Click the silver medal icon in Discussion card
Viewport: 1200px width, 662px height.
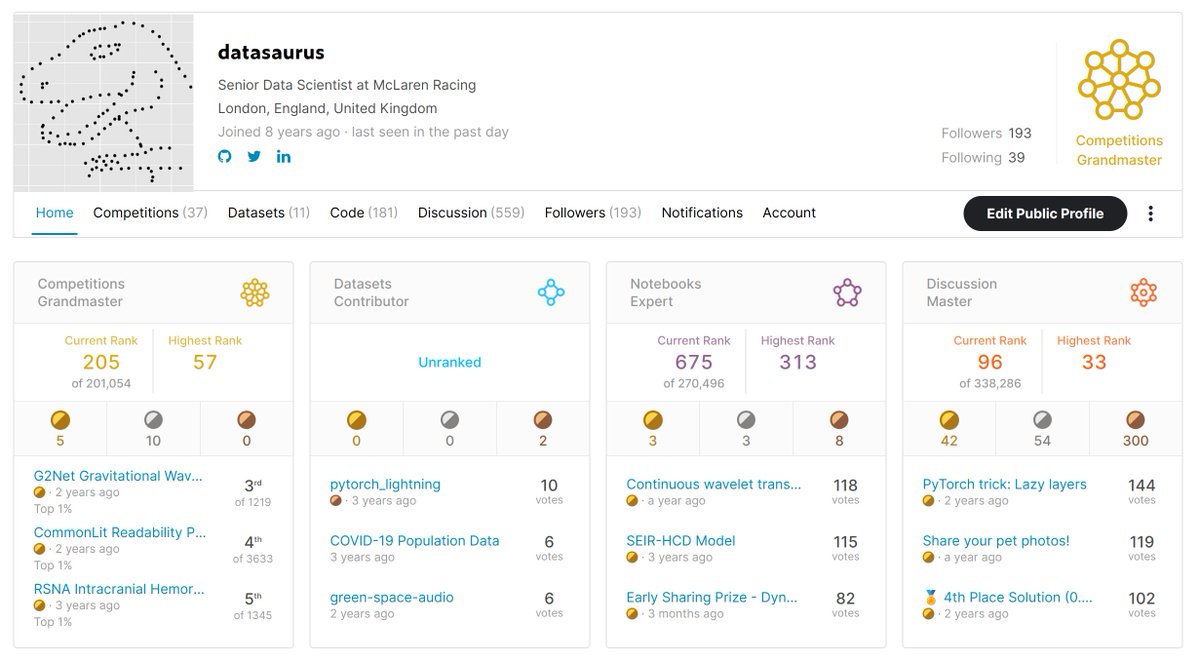pos(1042,419)
